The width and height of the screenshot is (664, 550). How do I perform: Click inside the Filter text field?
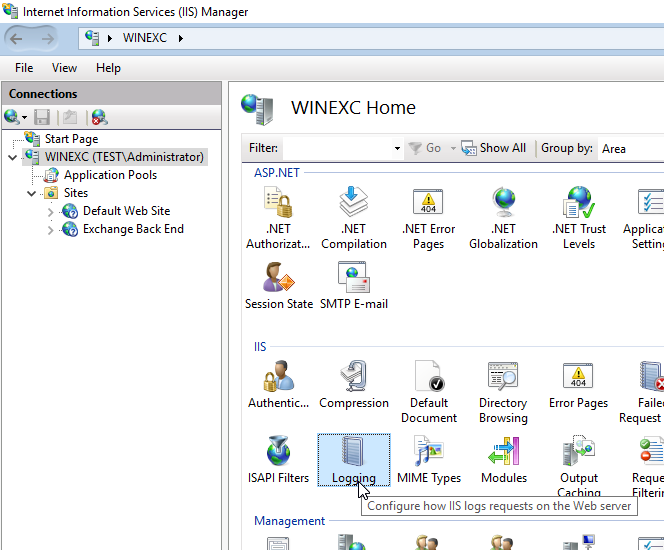(336, 148)
